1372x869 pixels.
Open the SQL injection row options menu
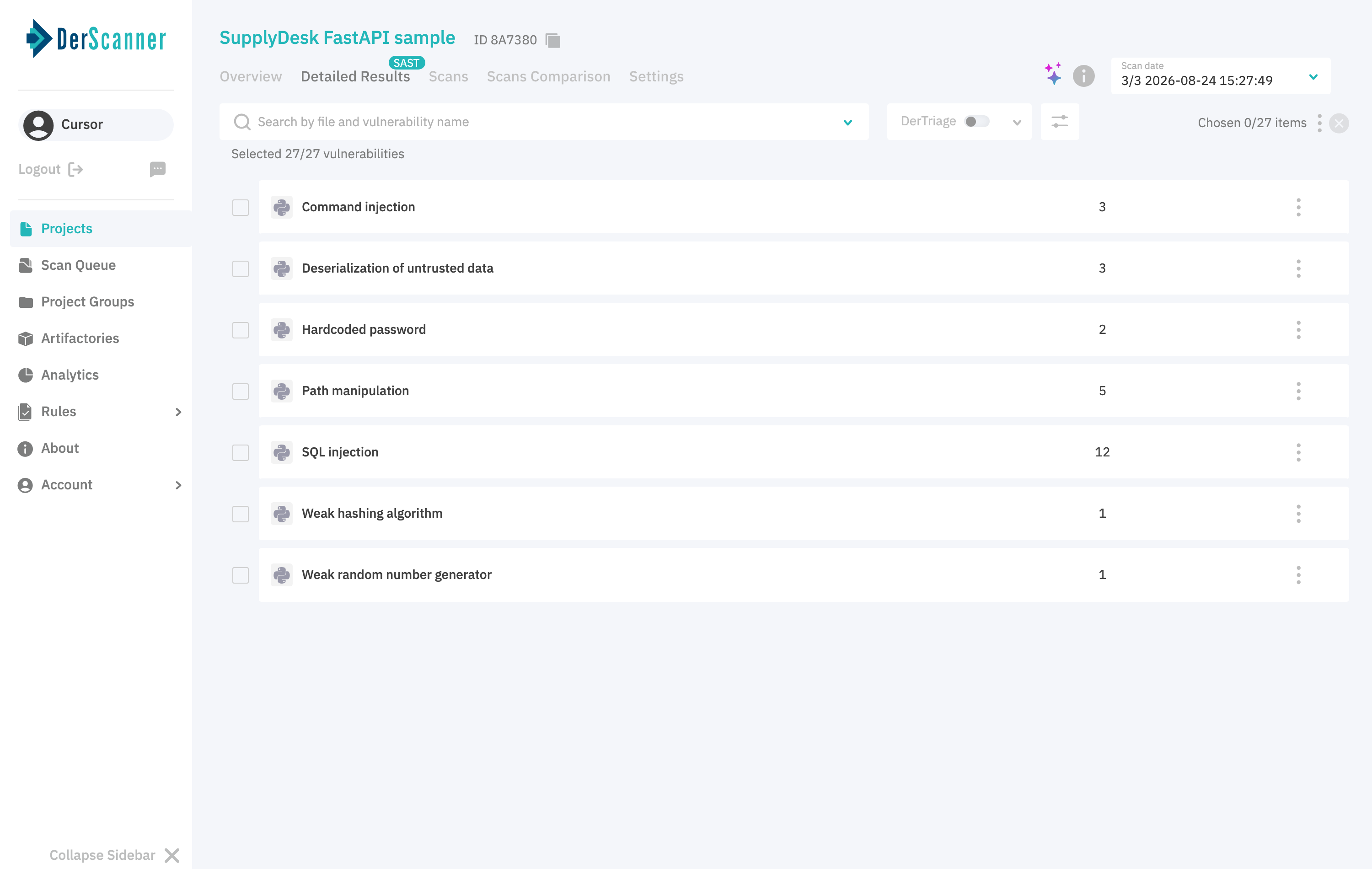(1298, 452)
